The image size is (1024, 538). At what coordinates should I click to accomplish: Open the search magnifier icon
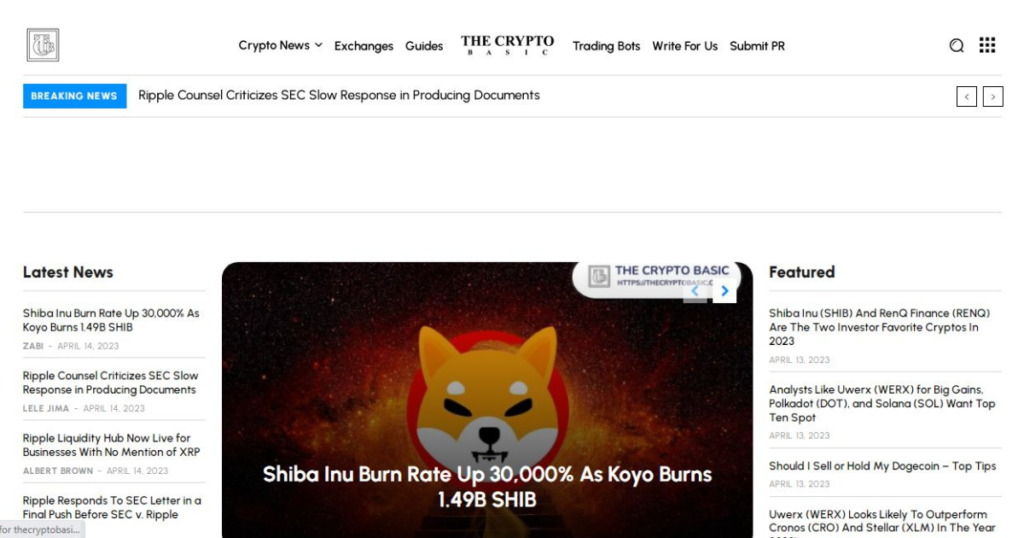point(956,46)
